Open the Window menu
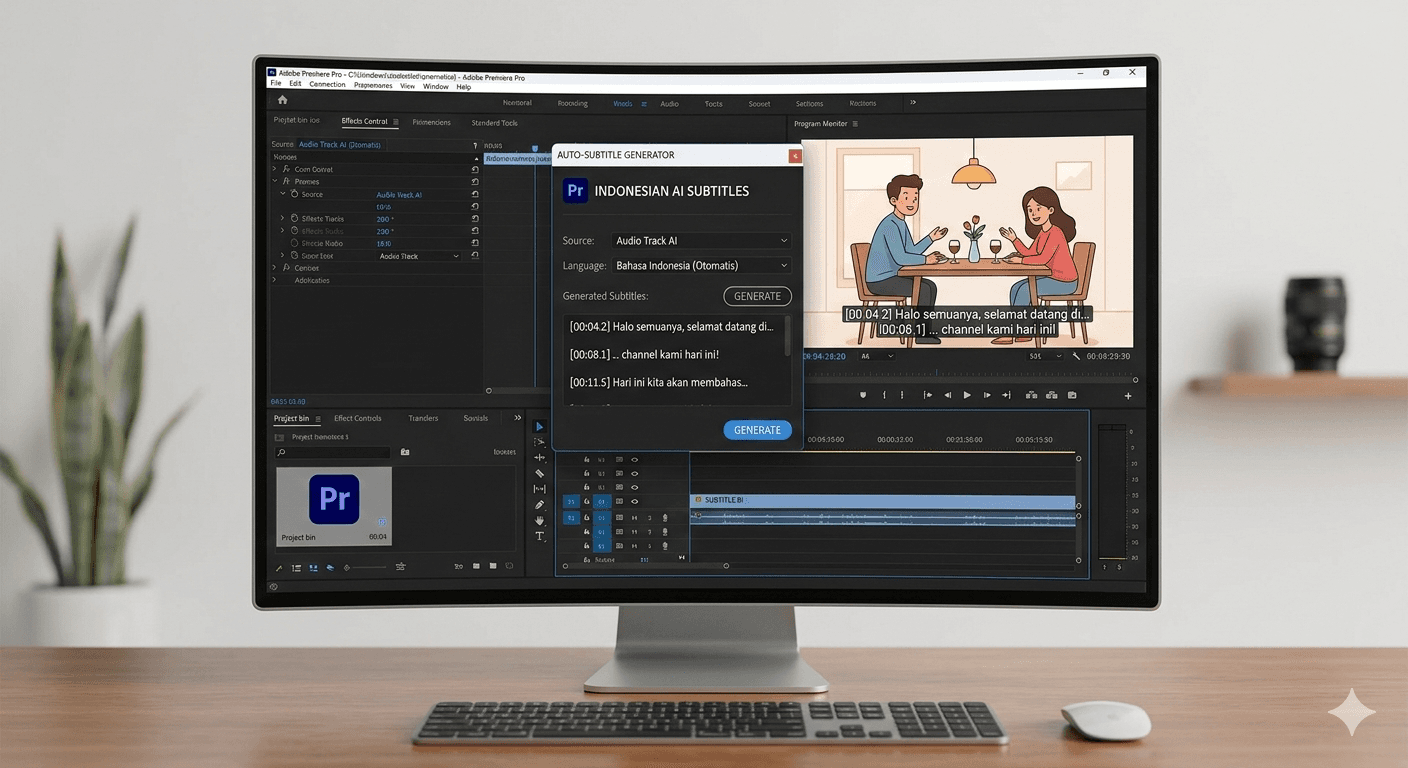Viewport: 1408px width, 768px height. tap(435, 86)
